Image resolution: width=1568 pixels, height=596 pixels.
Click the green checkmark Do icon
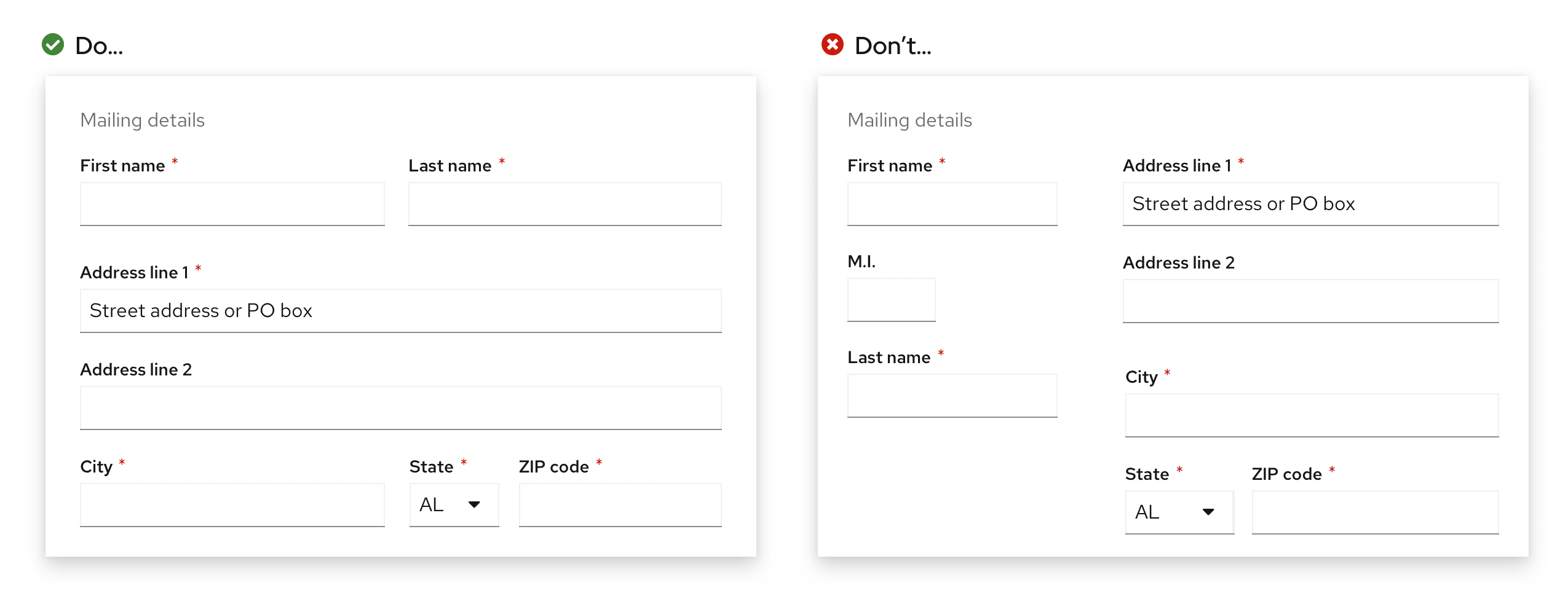(53, 45)
